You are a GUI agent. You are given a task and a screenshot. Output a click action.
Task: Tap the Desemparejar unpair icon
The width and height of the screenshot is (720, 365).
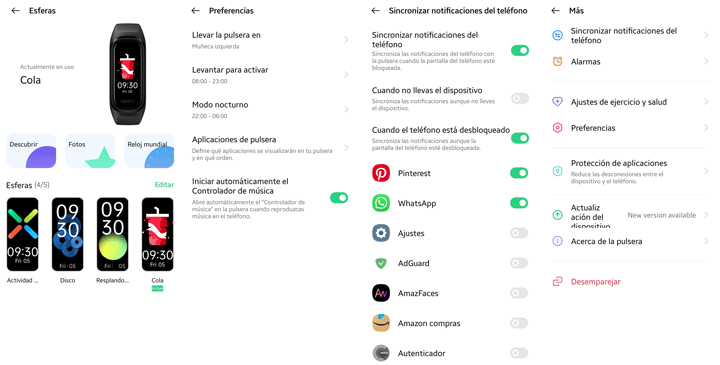(557, 281)
